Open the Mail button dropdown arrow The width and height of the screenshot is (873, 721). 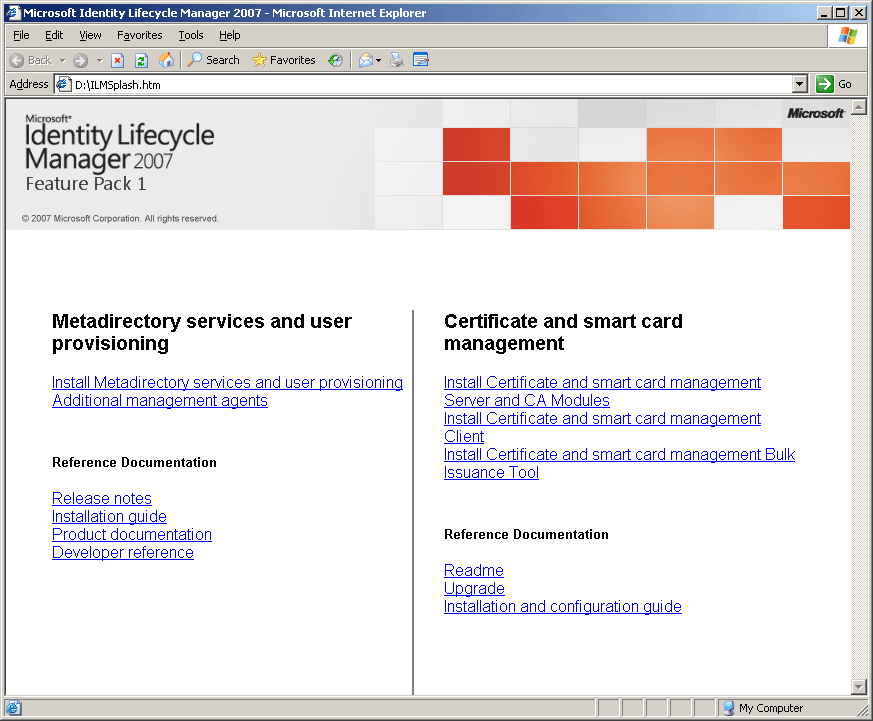pyautogui.click(x=379, y=60)
